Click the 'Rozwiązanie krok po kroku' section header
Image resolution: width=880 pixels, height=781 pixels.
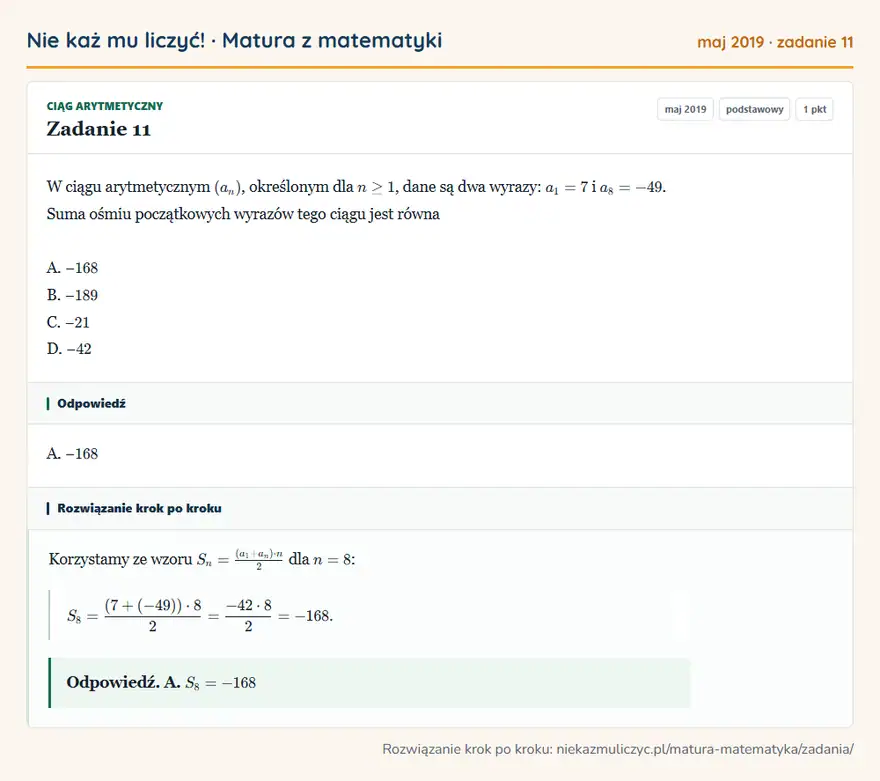[440, 508]
